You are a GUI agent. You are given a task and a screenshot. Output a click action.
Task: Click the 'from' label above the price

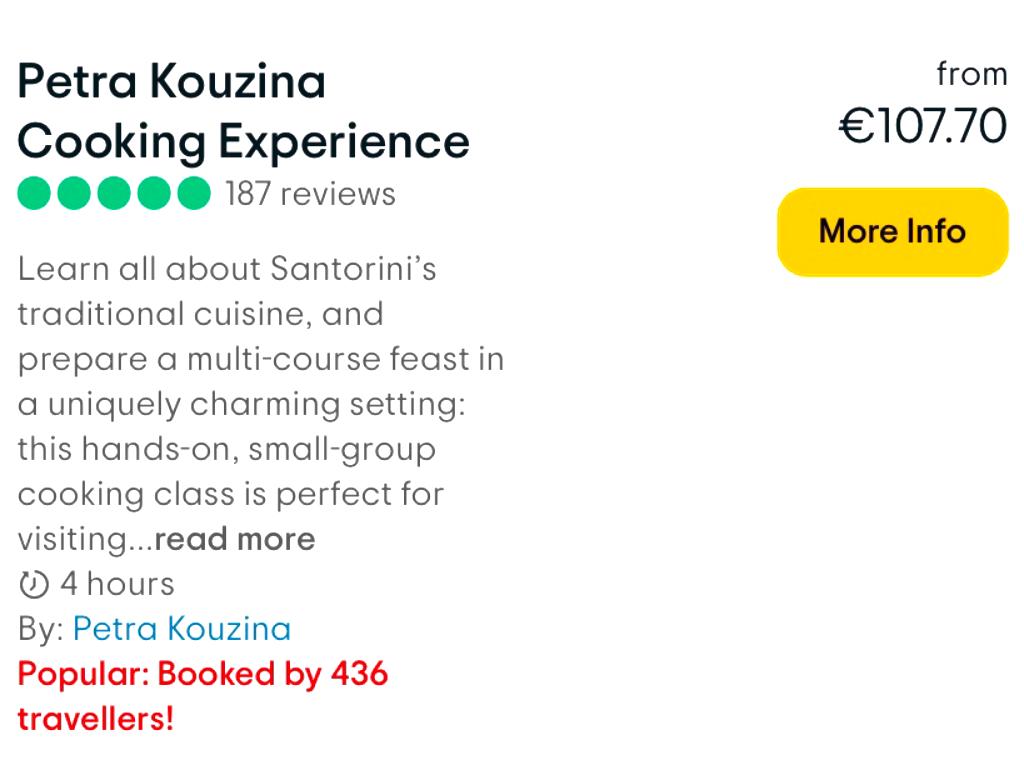coord(972,75)
